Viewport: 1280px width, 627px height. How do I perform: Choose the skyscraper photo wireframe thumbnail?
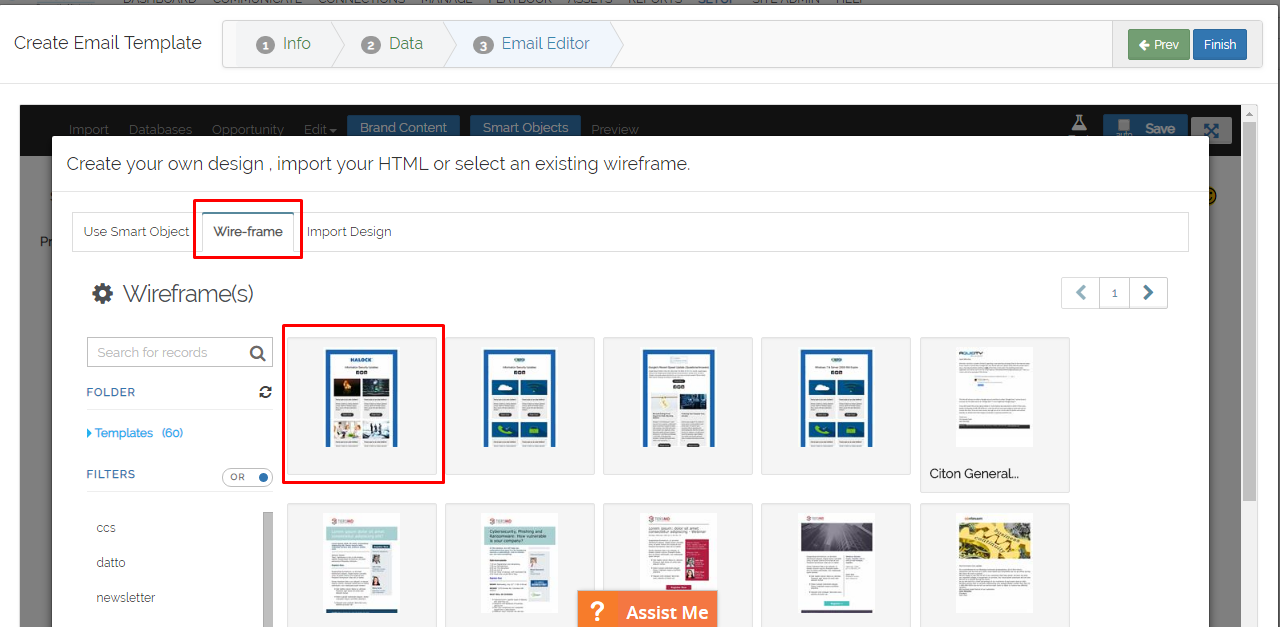coord(836,565)
